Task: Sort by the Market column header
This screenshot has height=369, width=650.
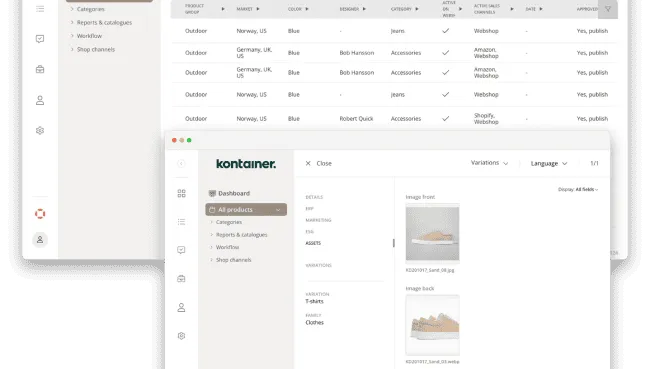Action: click(x=248, y=9)
